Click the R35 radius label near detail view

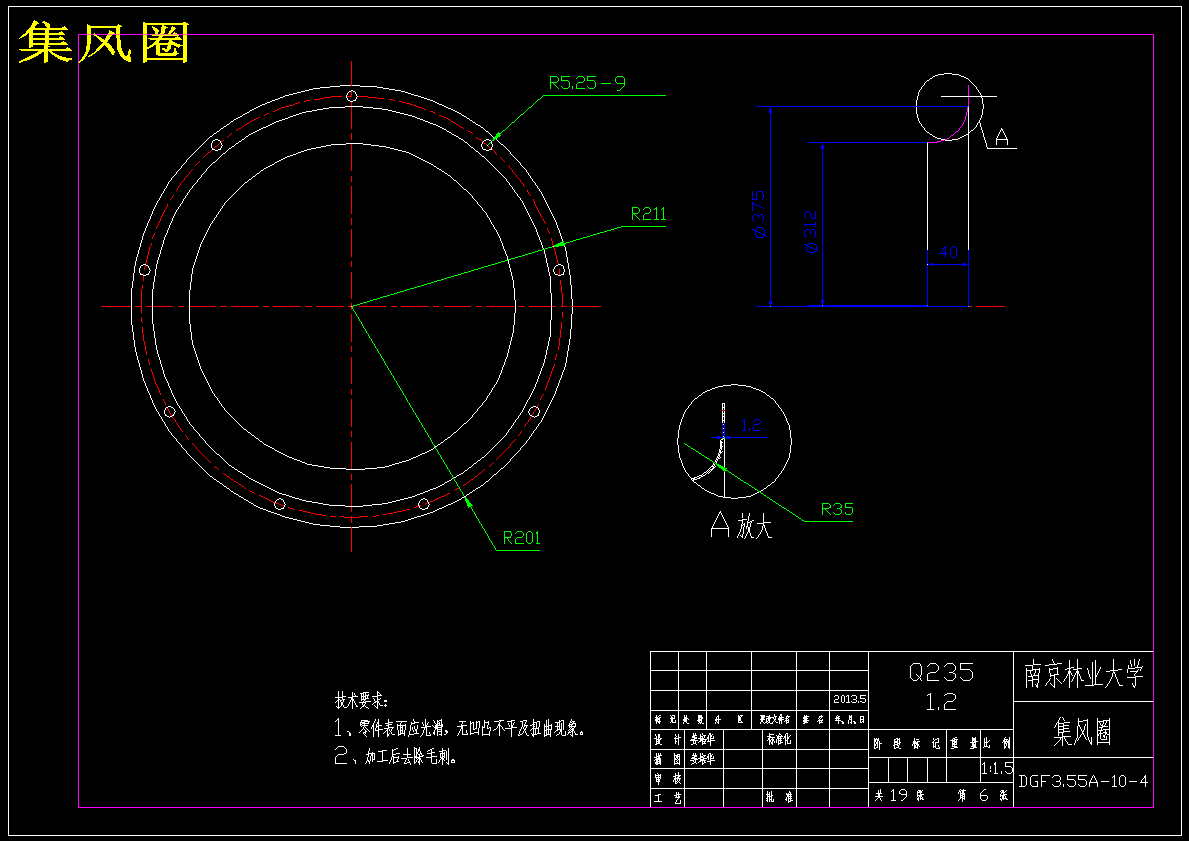pyautogui.click(x=837, y=509)
